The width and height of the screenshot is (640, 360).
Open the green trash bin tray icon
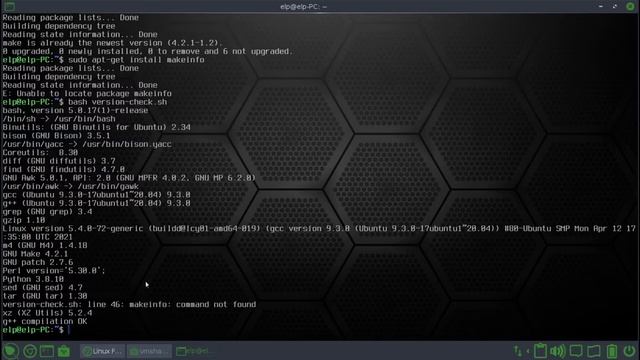[612, 351]
